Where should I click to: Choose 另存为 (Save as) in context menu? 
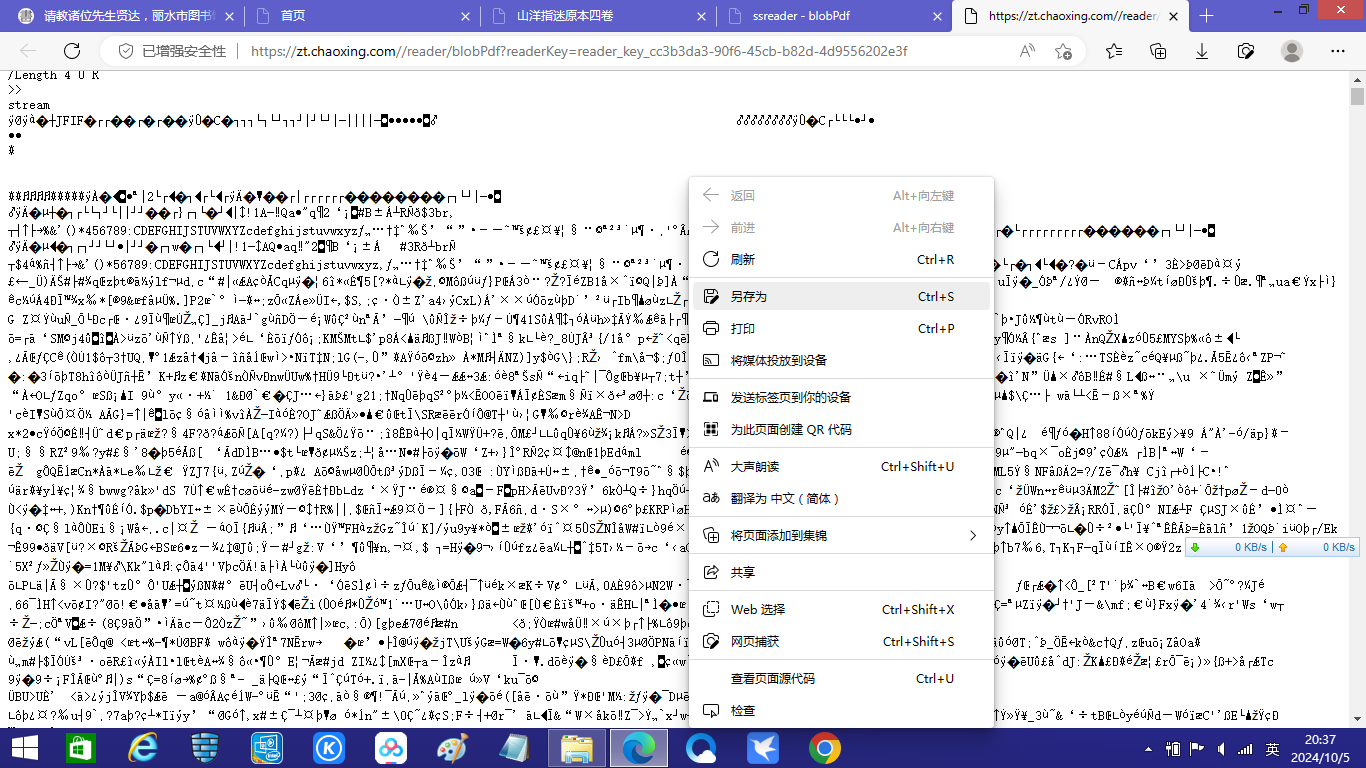pyautogui.click(x=841, y=296)
